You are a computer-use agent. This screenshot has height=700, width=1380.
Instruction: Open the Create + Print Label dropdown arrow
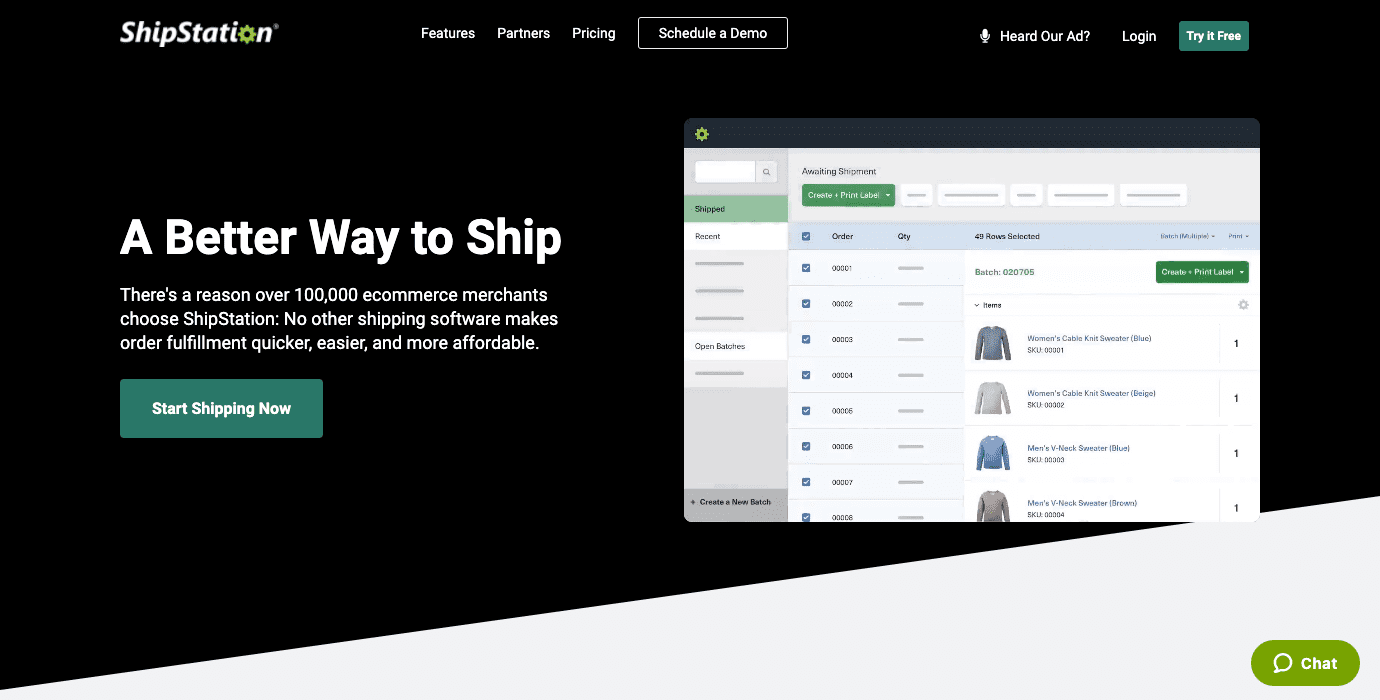(888, 195)
